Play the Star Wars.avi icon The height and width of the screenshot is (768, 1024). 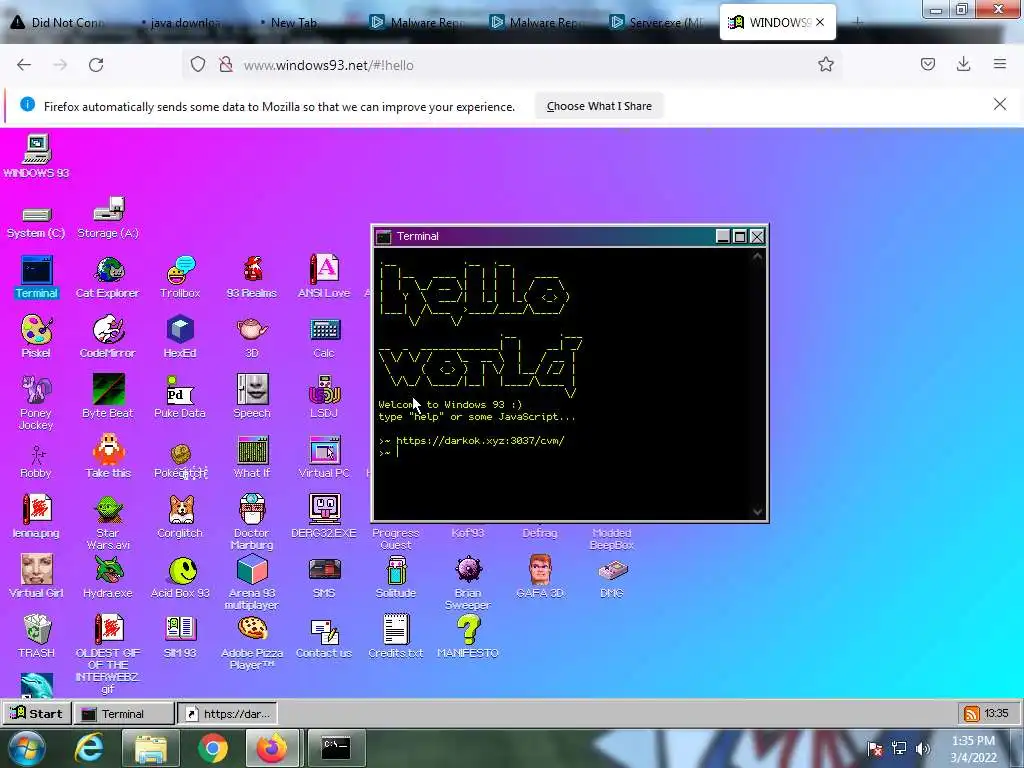point(108,522)
